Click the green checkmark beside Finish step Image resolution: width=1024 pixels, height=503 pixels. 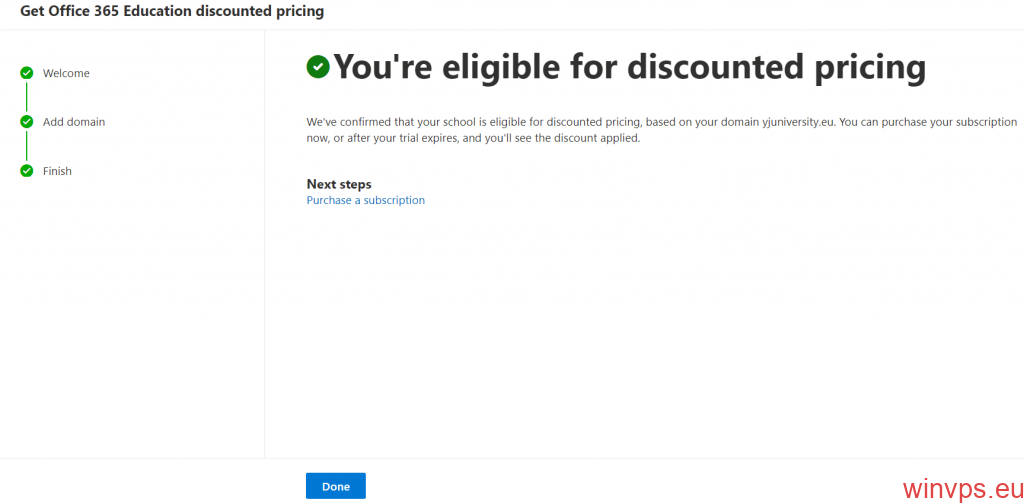click(x=27, y=171)
